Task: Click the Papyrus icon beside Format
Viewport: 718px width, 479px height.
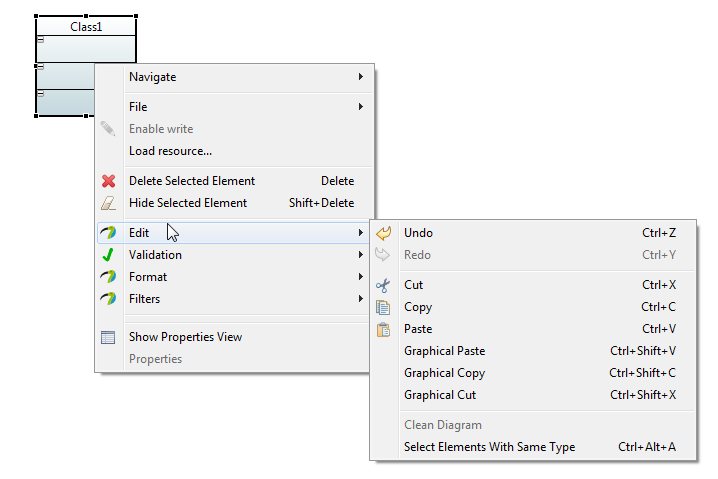Action: [108, 277]
